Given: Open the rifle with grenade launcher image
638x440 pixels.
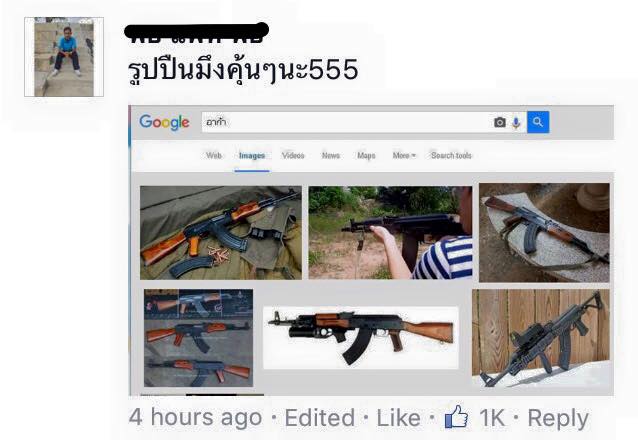Looking at the screenshot, I should [x=361, y=338].
